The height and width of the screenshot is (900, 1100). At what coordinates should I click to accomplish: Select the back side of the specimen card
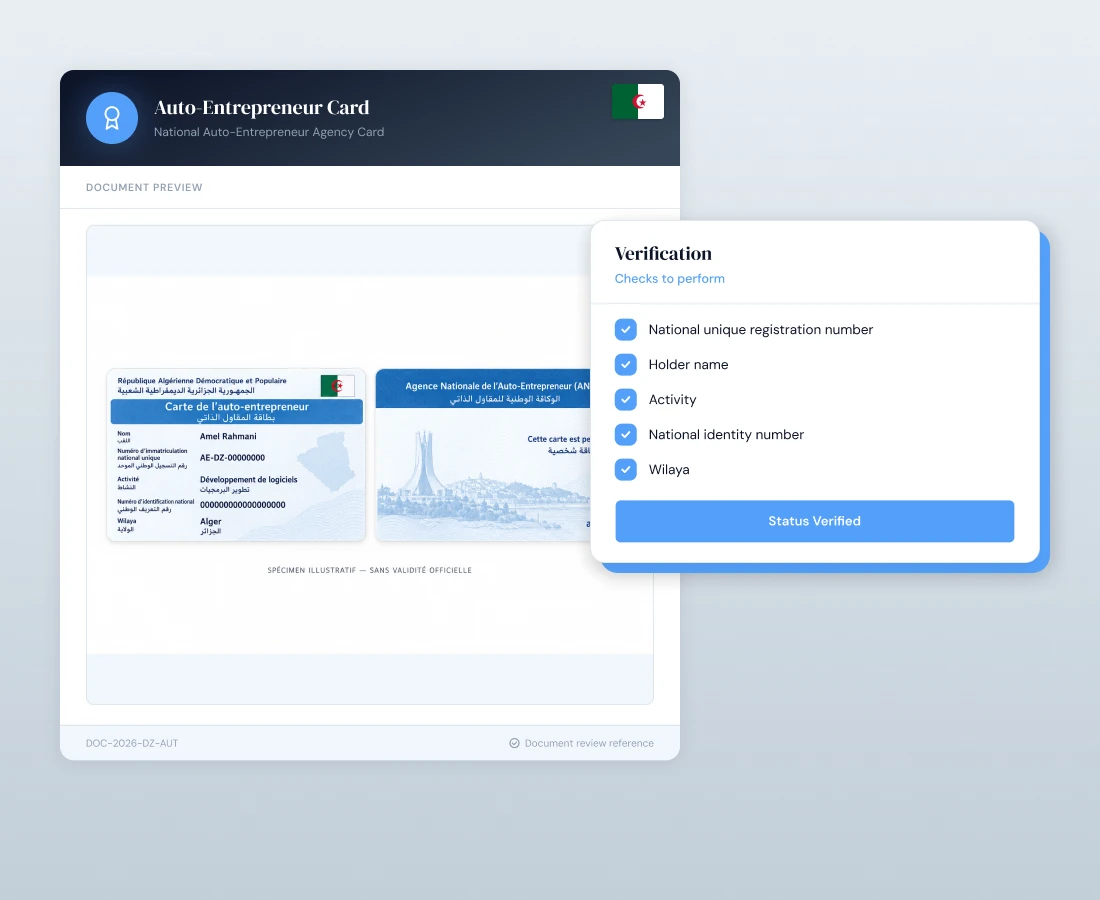tap(483, 455)
